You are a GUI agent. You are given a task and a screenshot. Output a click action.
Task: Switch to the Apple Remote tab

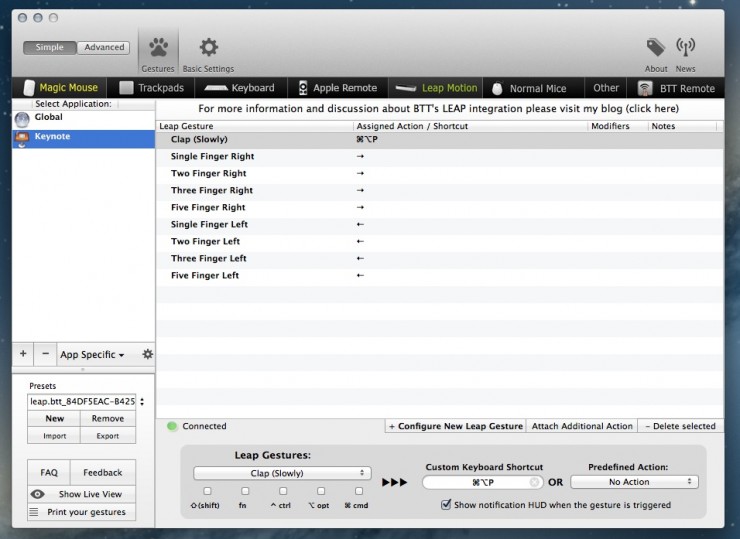338,88
